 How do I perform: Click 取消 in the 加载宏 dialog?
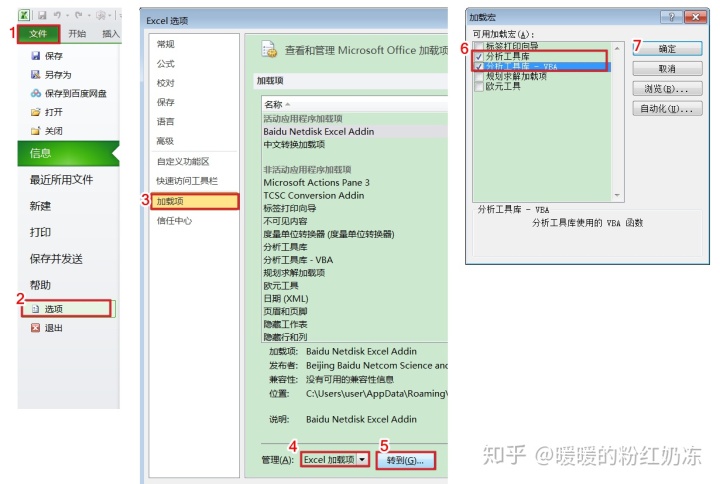tap(667, 68)
